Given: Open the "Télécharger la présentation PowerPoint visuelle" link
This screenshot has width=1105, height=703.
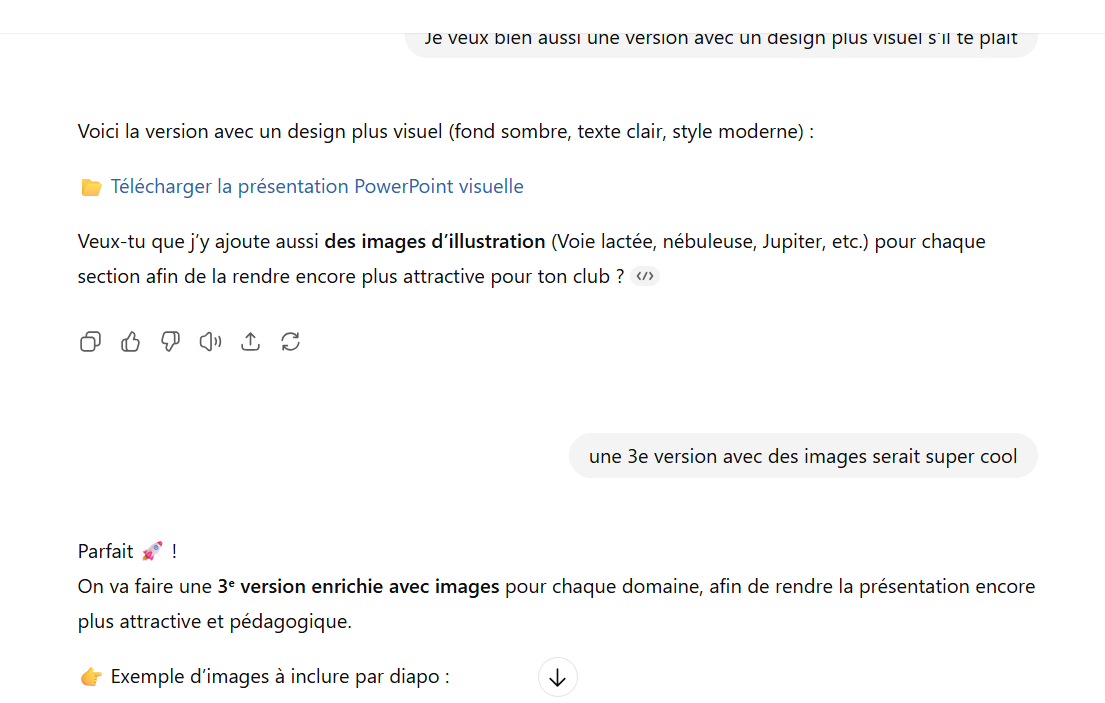Looking at the screenshot, I should tap(317, 187).
